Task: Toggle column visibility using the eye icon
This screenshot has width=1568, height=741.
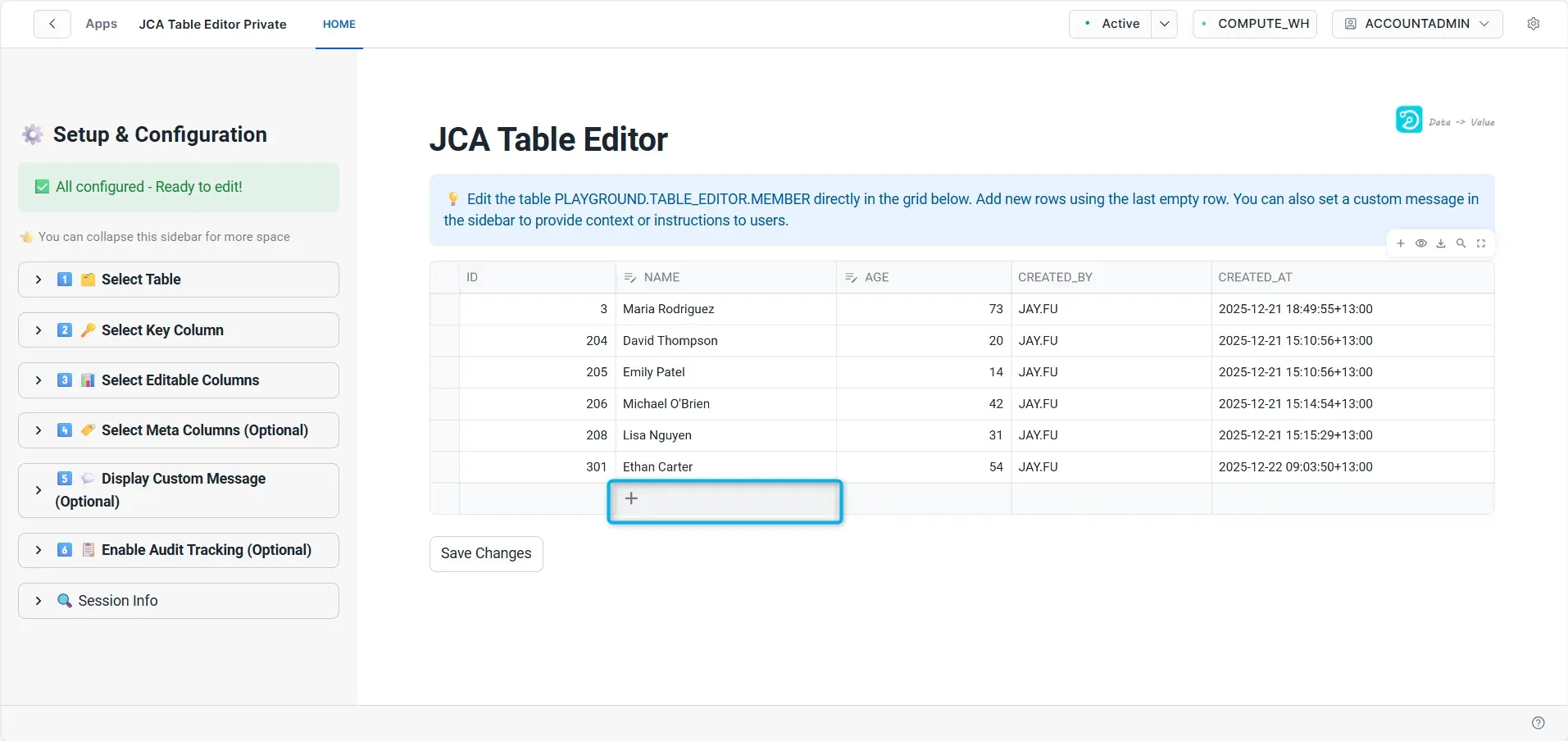Action: pos(1420,243)
